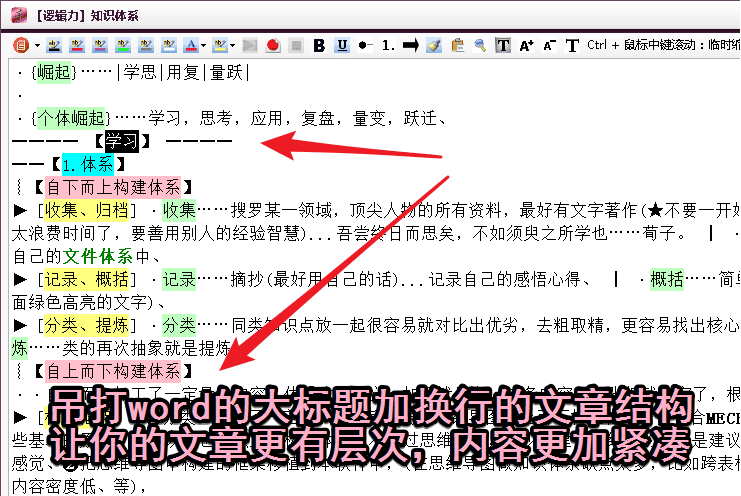Toggle underline formatting with U
This screenshot has width=741, height=496.
[x=342, y=45]
